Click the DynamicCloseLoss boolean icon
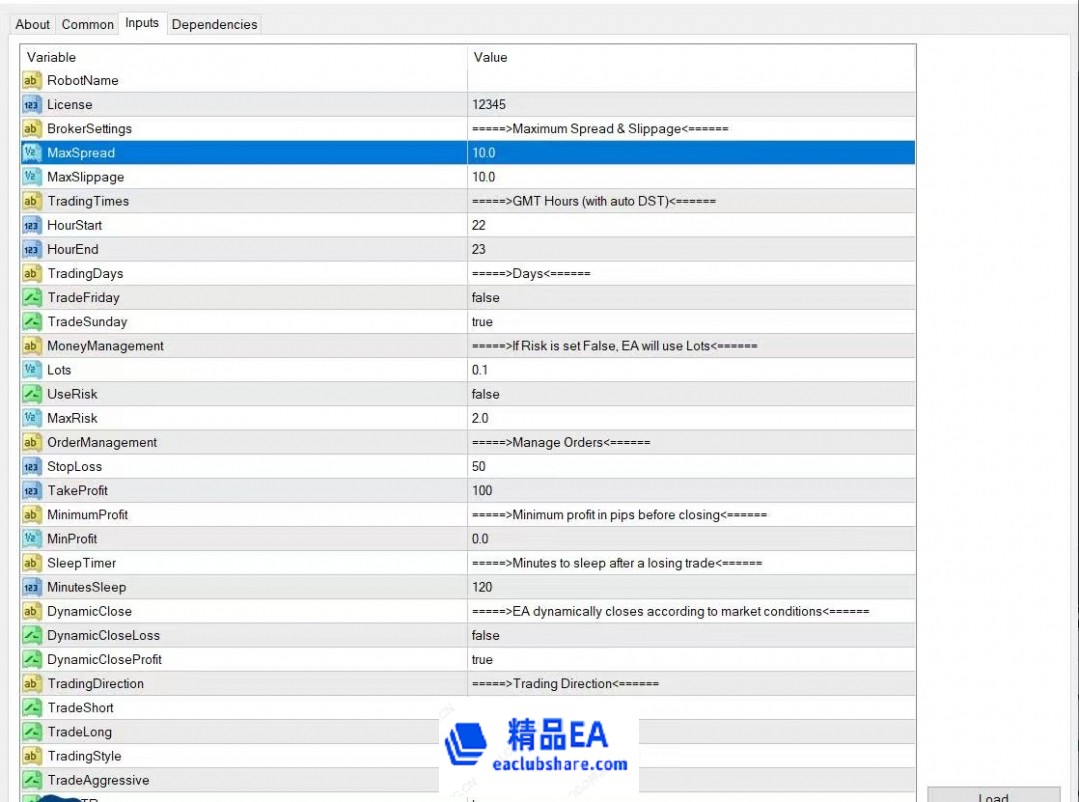Viewport: 1079px width, 802px height. [x=31, y=636]
